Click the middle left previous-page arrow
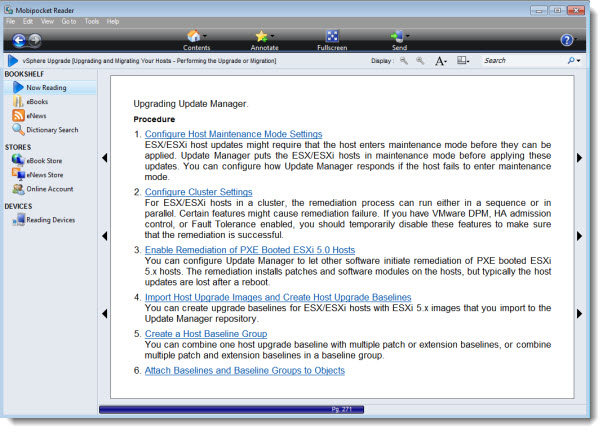The image size is (605, 433). [x=105, y=236]
